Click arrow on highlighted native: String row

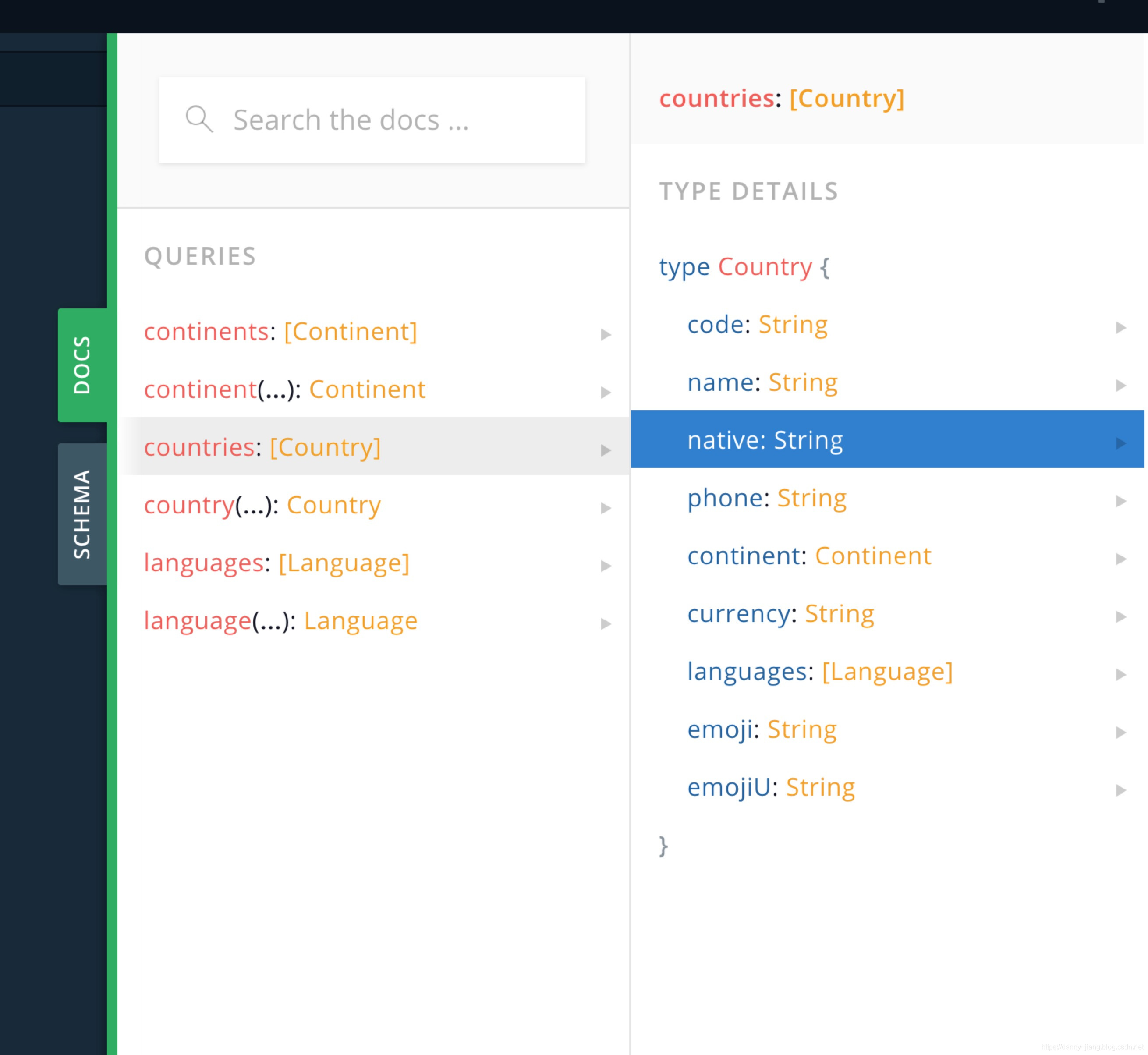pos(1120,443)
